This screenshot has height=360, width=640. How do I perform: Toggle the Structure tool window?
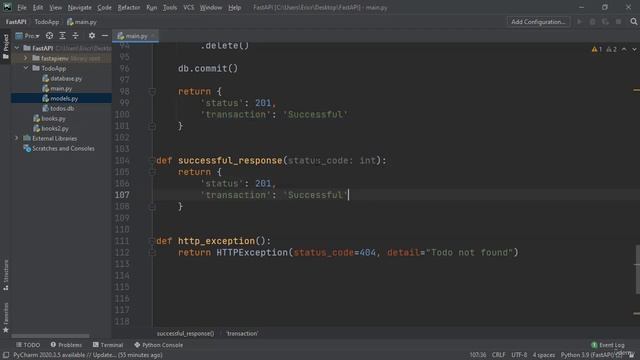(x=5, y=275)
